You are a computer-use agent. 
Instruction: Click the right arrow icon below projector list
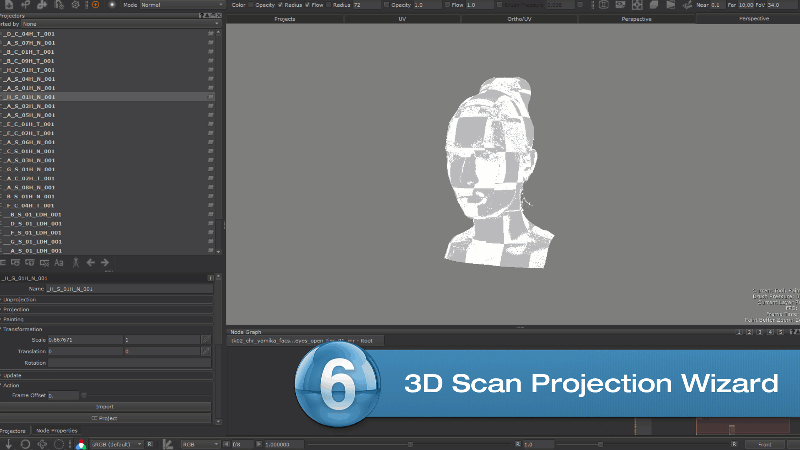[105, 262]
